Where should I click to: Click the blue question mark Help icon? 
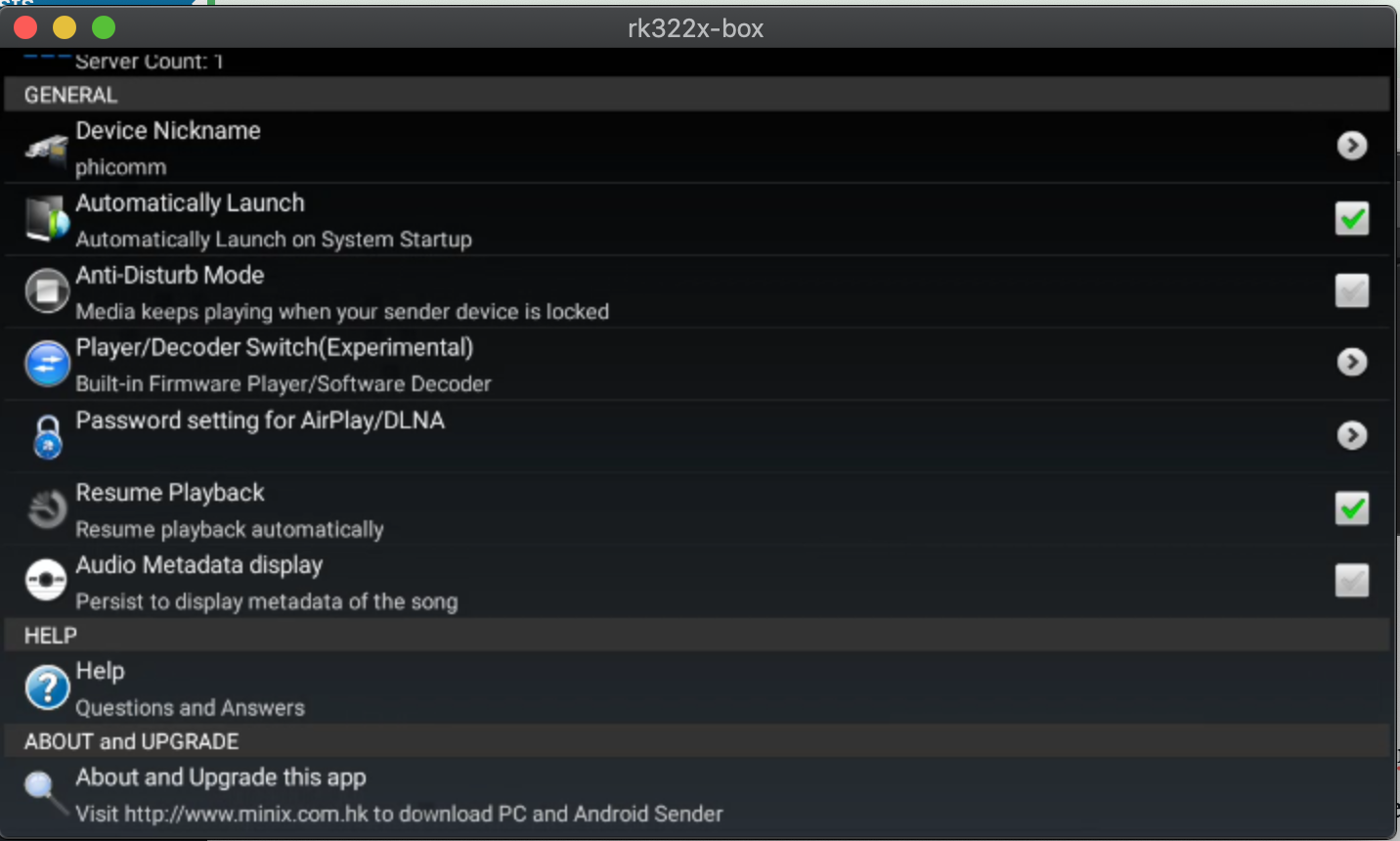pos(47,686)
